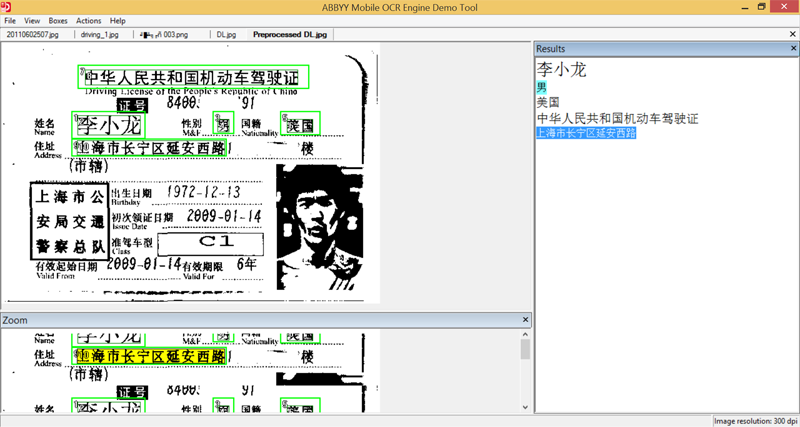
Task: Open the File menu
Action: point(10,20)
